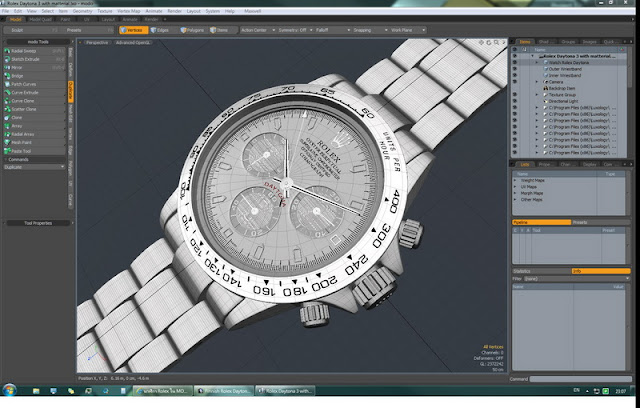640x408 pixels.
Task: Expand the UV Maps list entry
Action: click(515, 186)
